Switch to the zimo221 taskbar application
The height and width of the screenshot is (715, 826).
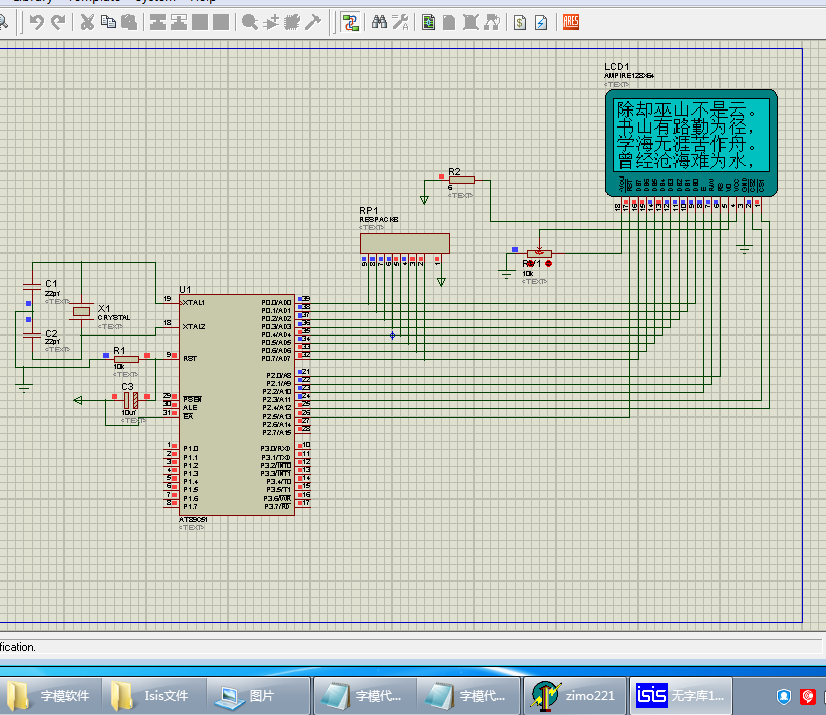[575, 696]
